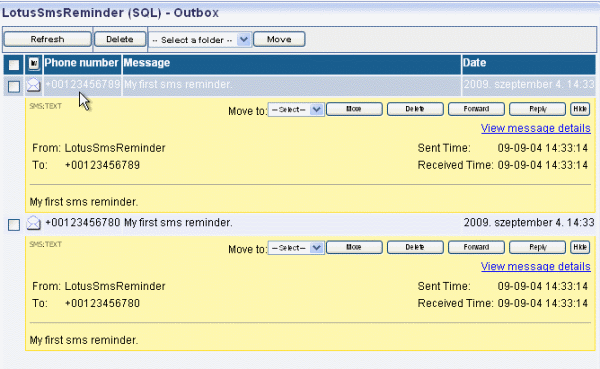This screenshot has width=600, height=369.
Task: Click envelope icon of +00123456780 row
Action: coord(34,223)
